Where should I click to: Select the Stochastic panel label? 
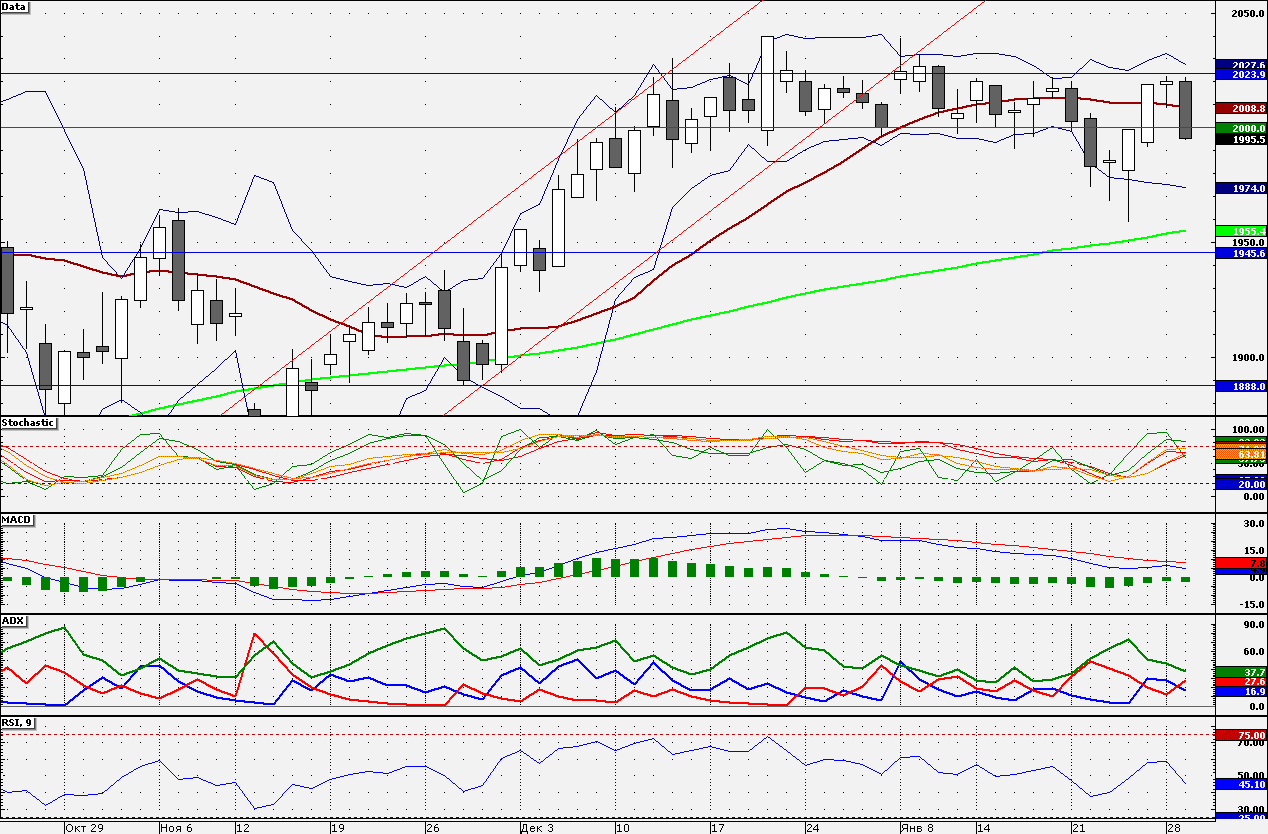click(x=29, y=423)
